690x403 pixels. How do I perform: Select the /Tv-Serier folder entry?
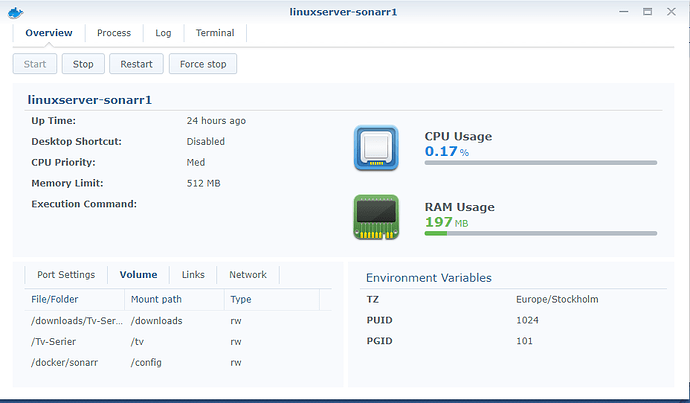pyautogui.click(x=53, y=342)
